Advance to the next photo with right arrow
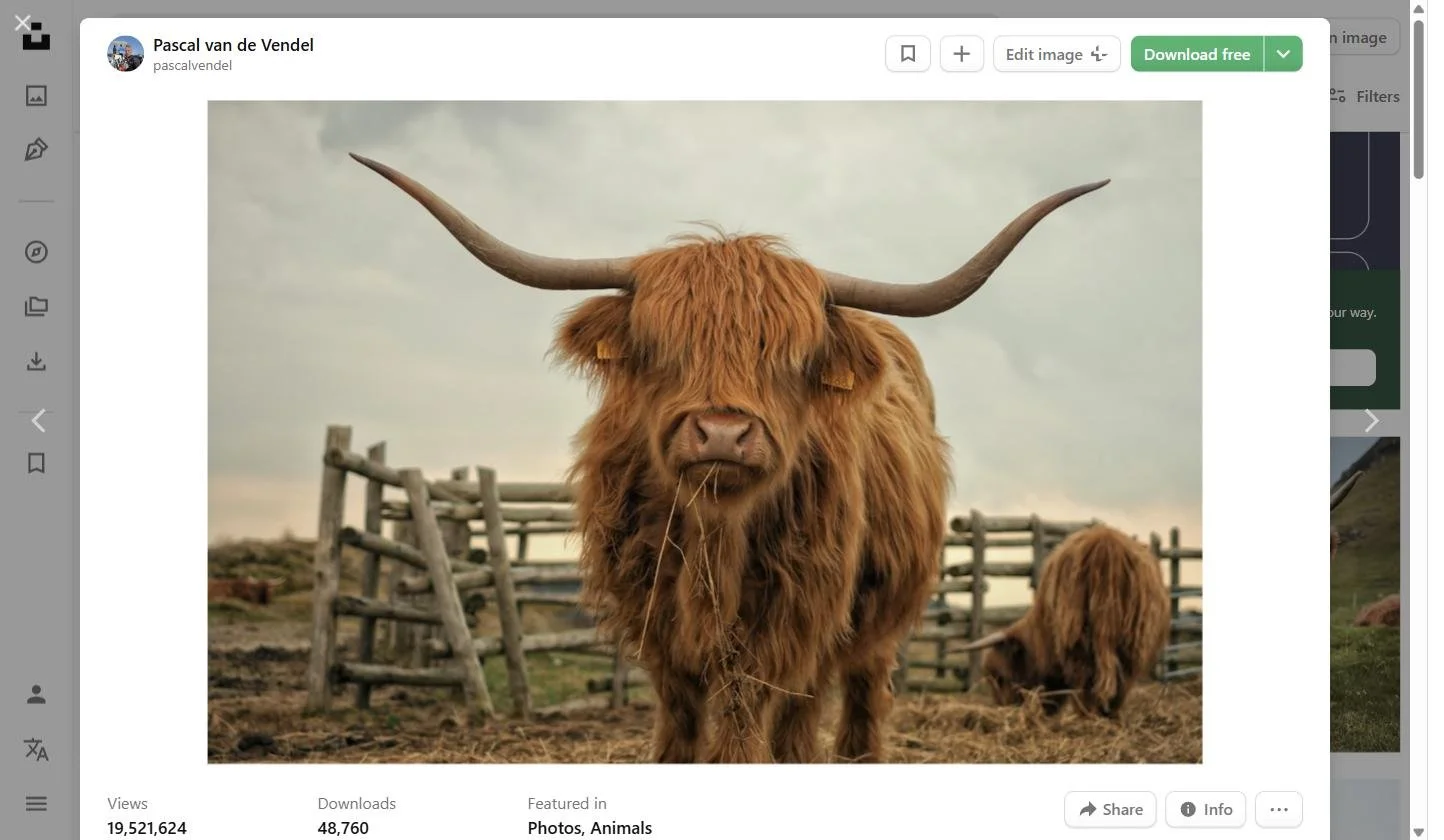Screen dimensions: 1444x840 tap(1371, 420)
